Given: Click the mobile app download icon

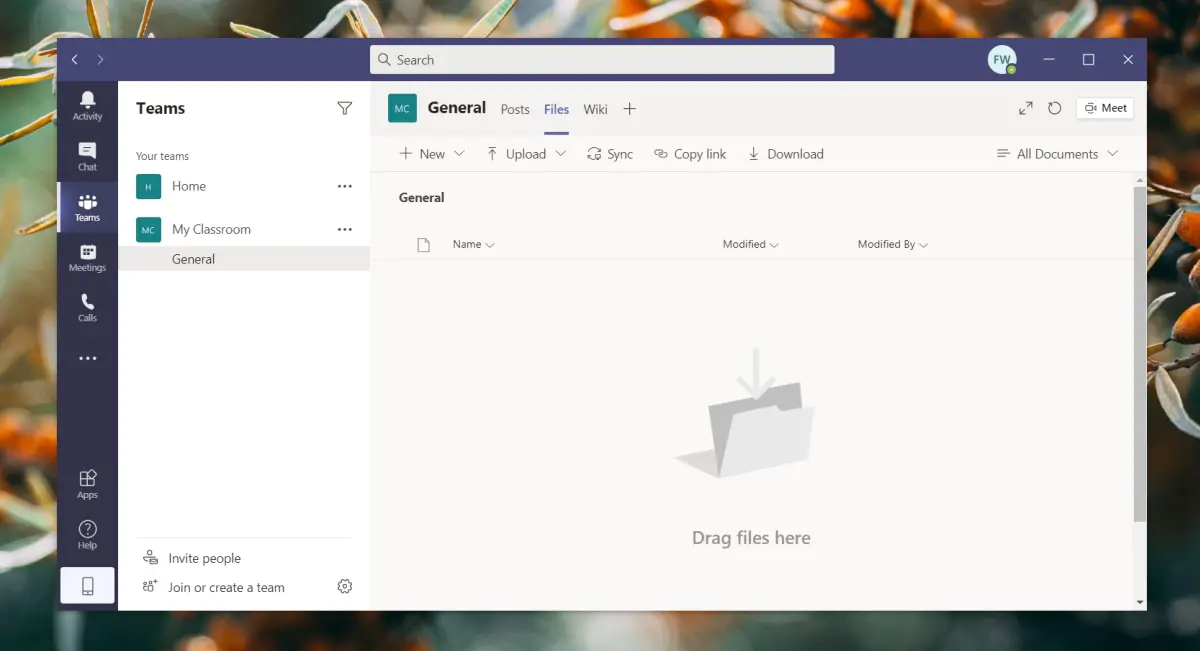Looking at the screenshot, I should pos(87,586).
